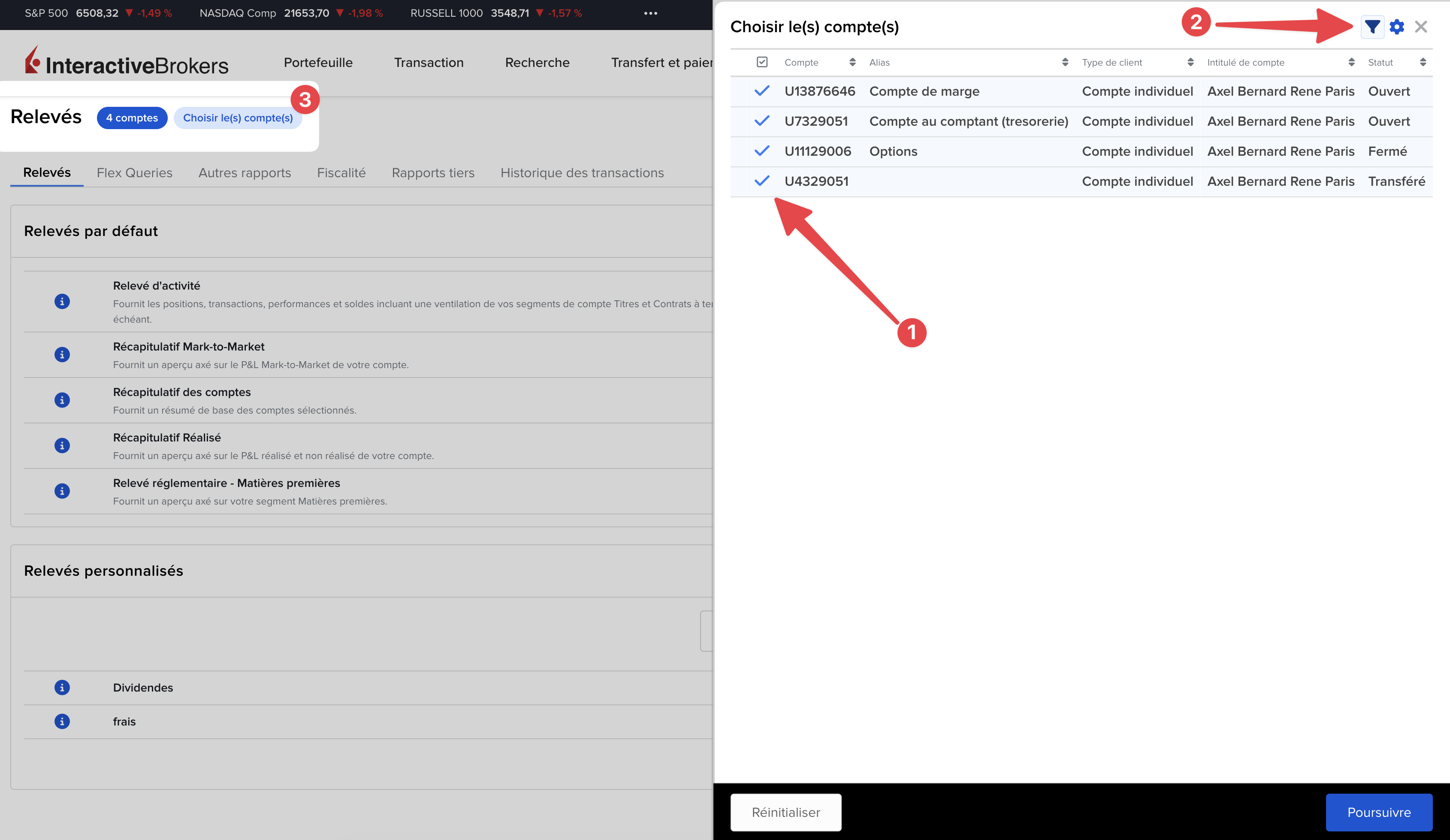The width and height of the screenshot is (1450, 840).
Task: Sort accounts by Compte column arrows
Action: click(x=852, y=62)
